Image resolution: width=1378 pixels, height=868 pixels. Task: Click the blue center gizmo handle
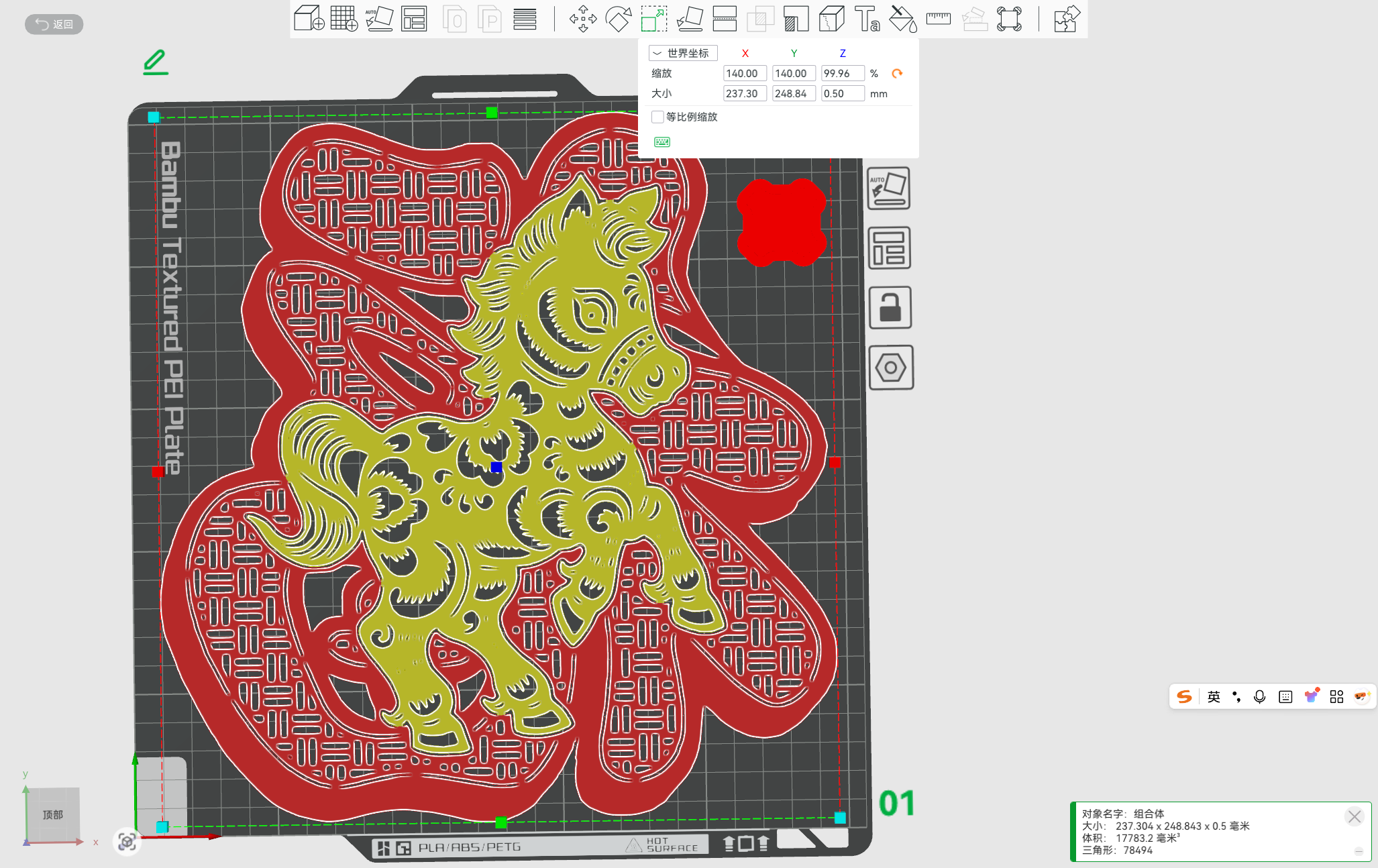(x=496, y=467)
